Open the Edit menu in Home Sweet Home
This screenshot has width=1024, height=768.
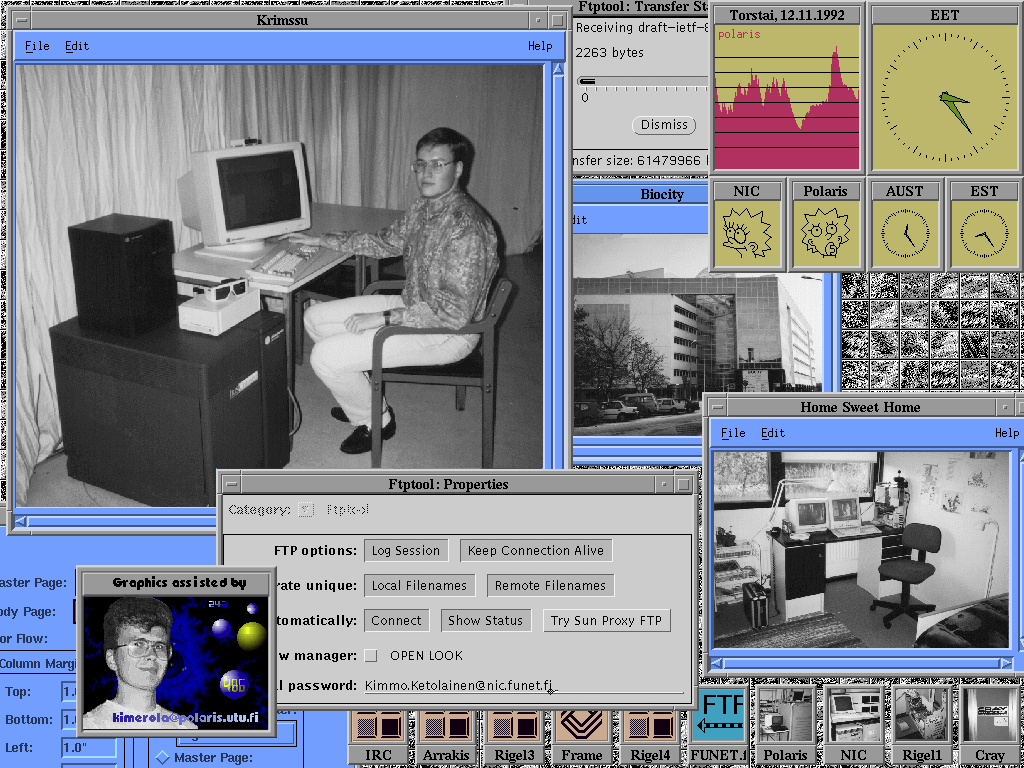point(772,433)
